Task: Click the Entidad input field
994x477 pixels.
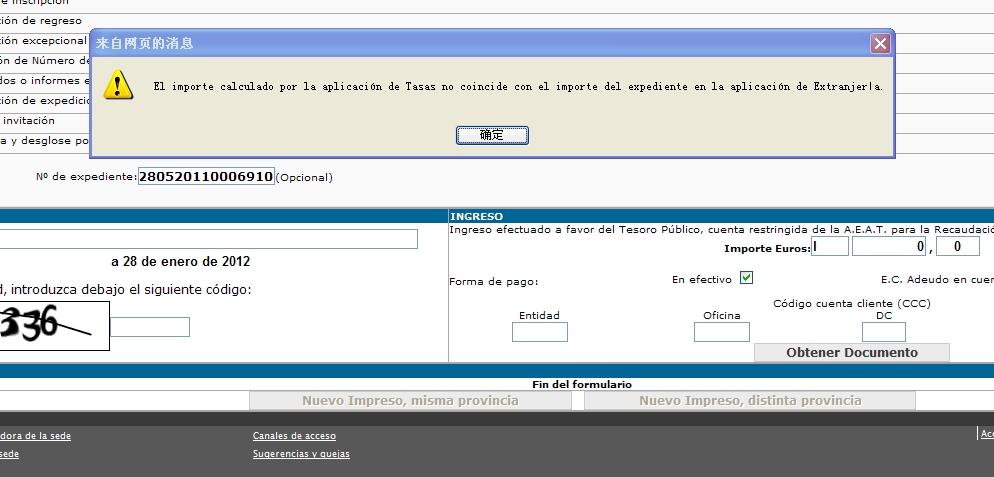Action: 539,332
